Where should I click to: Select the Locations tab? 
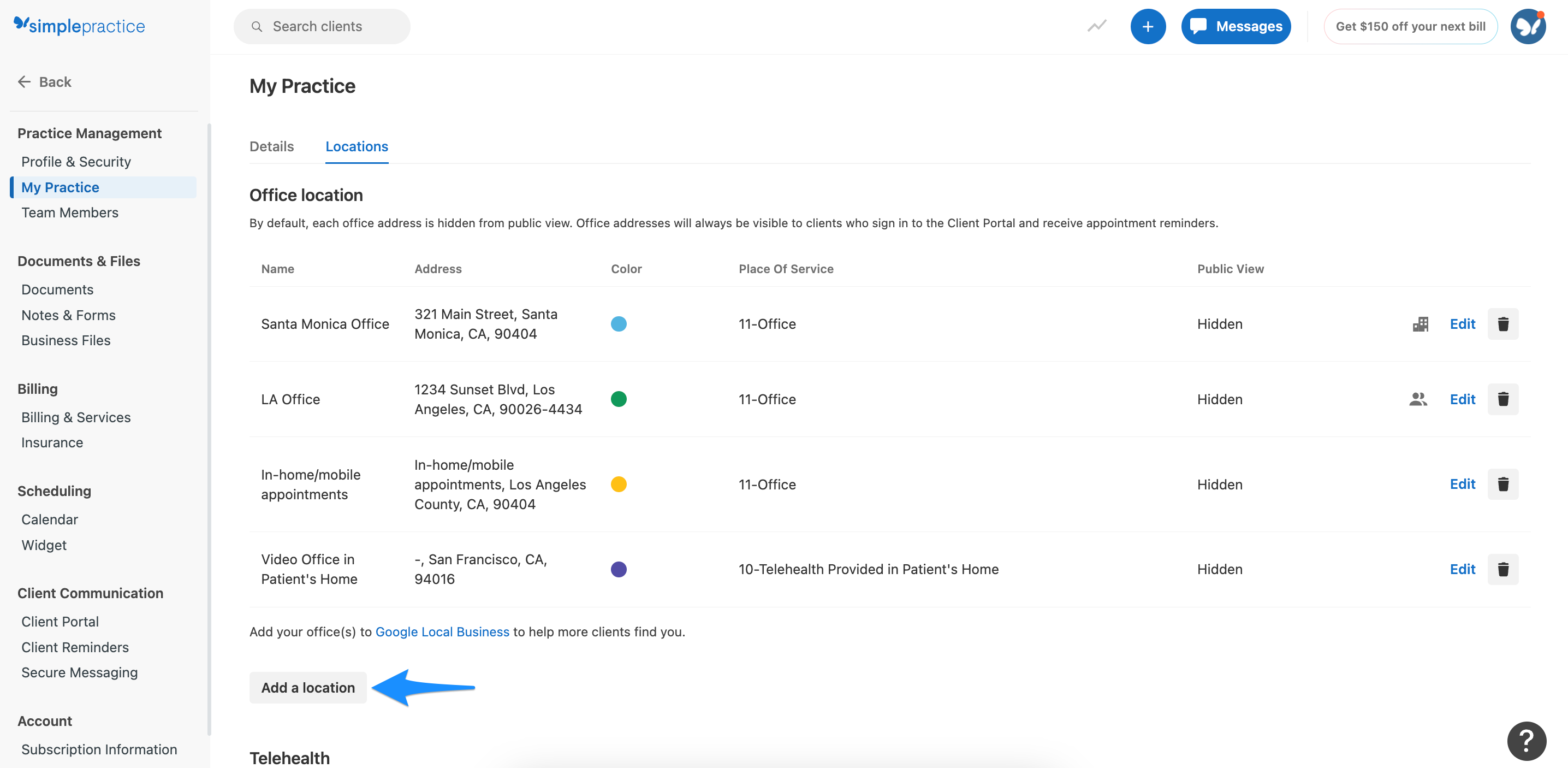[x=356, y=146]
